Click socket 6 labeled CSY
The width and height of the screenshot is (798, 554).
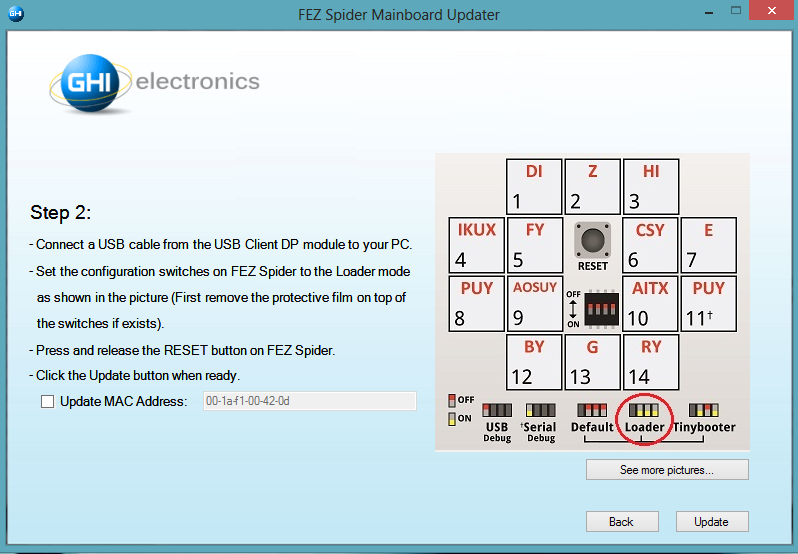click(x=651, y=245)
